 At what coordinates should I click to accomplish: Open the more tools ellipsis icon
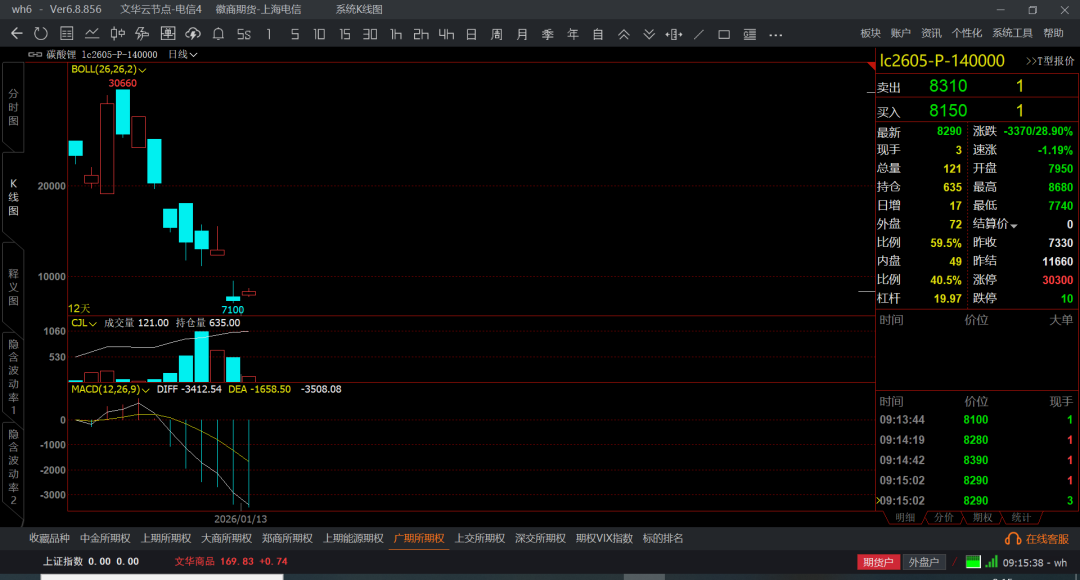click(775, 34)
